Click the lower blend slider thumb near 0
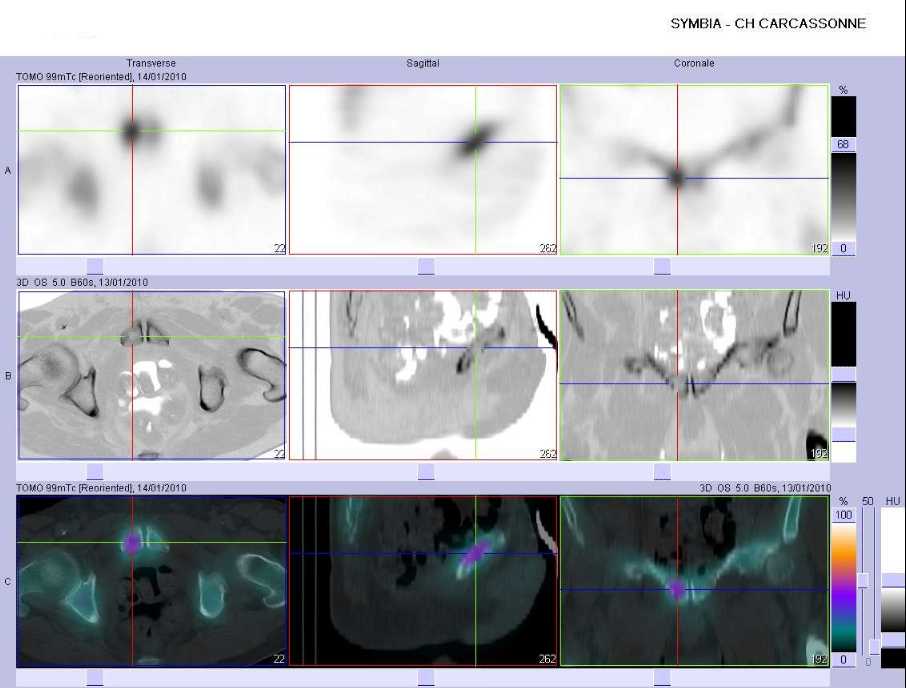The image size is (906, 688). pyautogui.click(x=874, y=647)
